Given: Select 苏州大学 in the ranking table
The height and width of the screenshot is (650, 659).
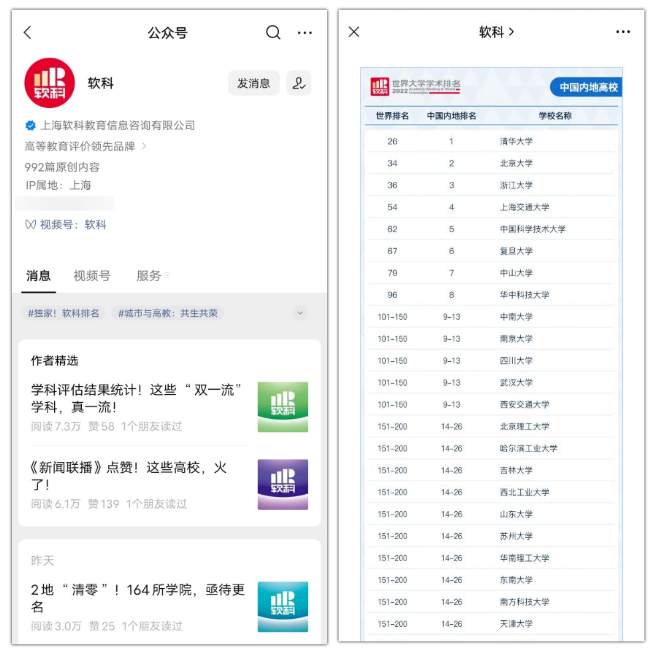Looking at the screenshot, I should [x=516, y=536].
